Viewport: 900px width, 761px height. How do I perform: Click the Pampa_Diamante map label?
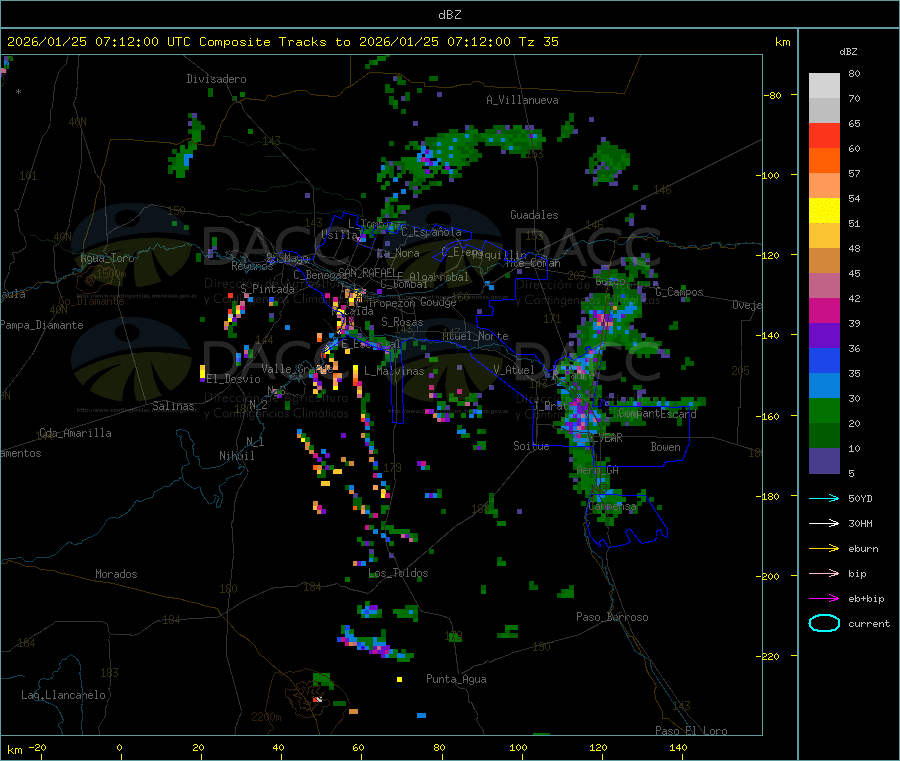tap(42, 325)
